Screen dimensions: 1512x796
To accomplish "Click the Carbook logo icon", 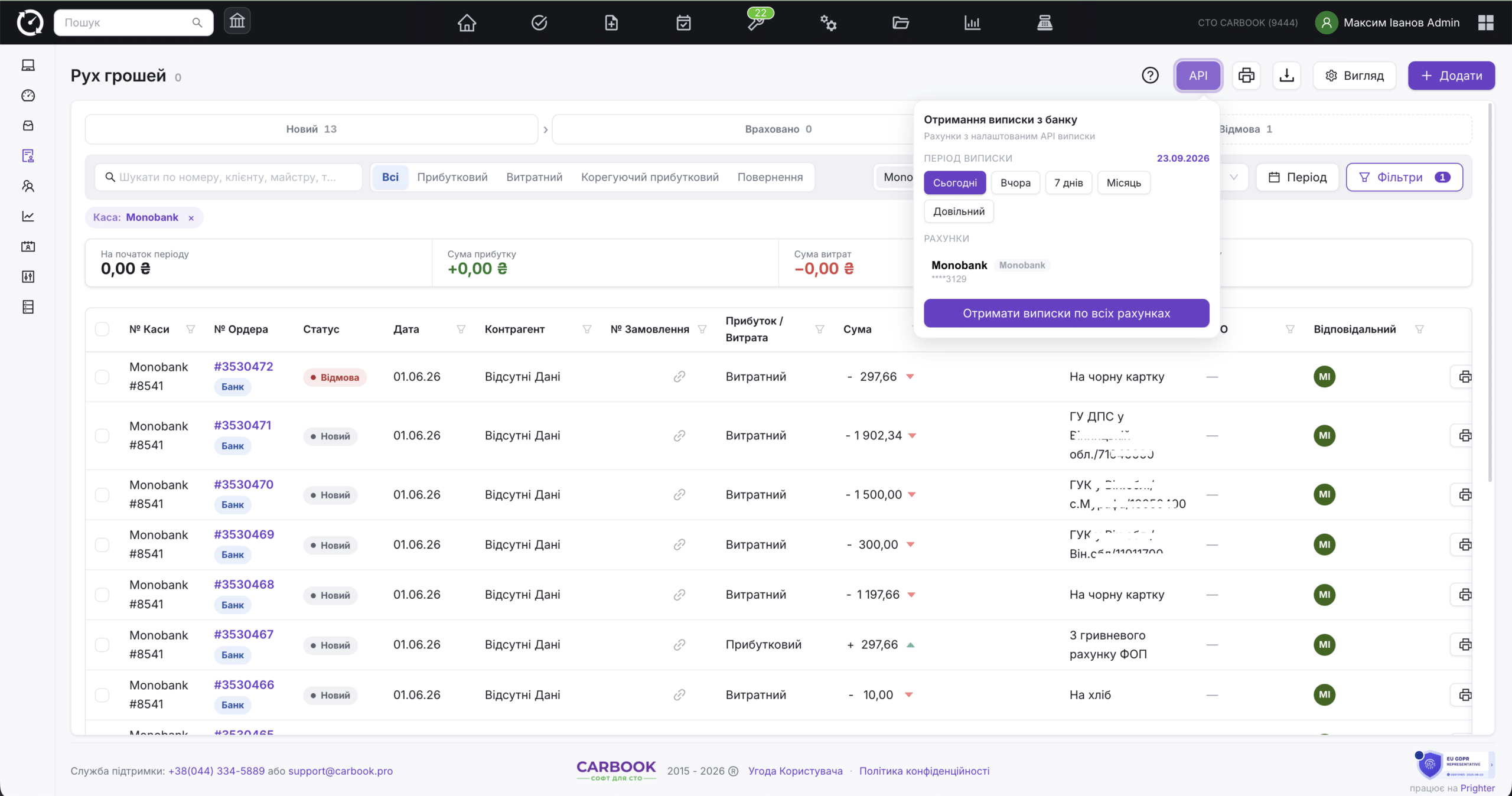I will pyautogui.click(x=30, y=22).
